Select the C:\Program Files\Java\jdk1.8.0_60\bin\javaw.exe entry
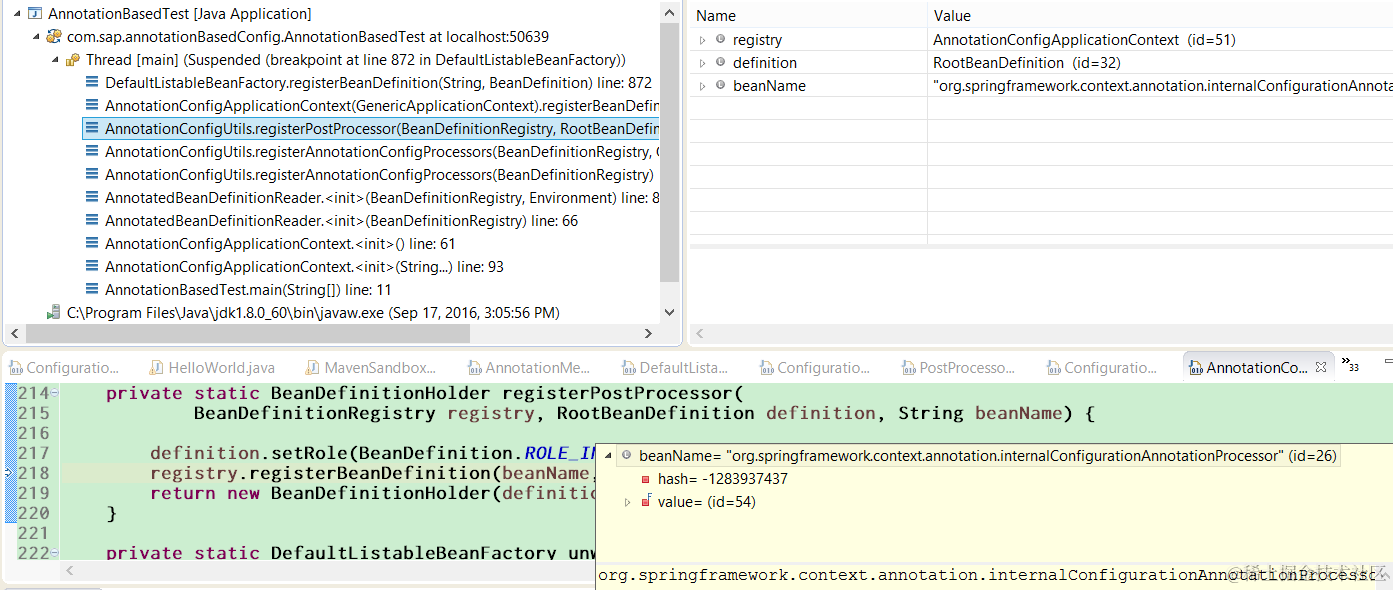 [313, 313]
